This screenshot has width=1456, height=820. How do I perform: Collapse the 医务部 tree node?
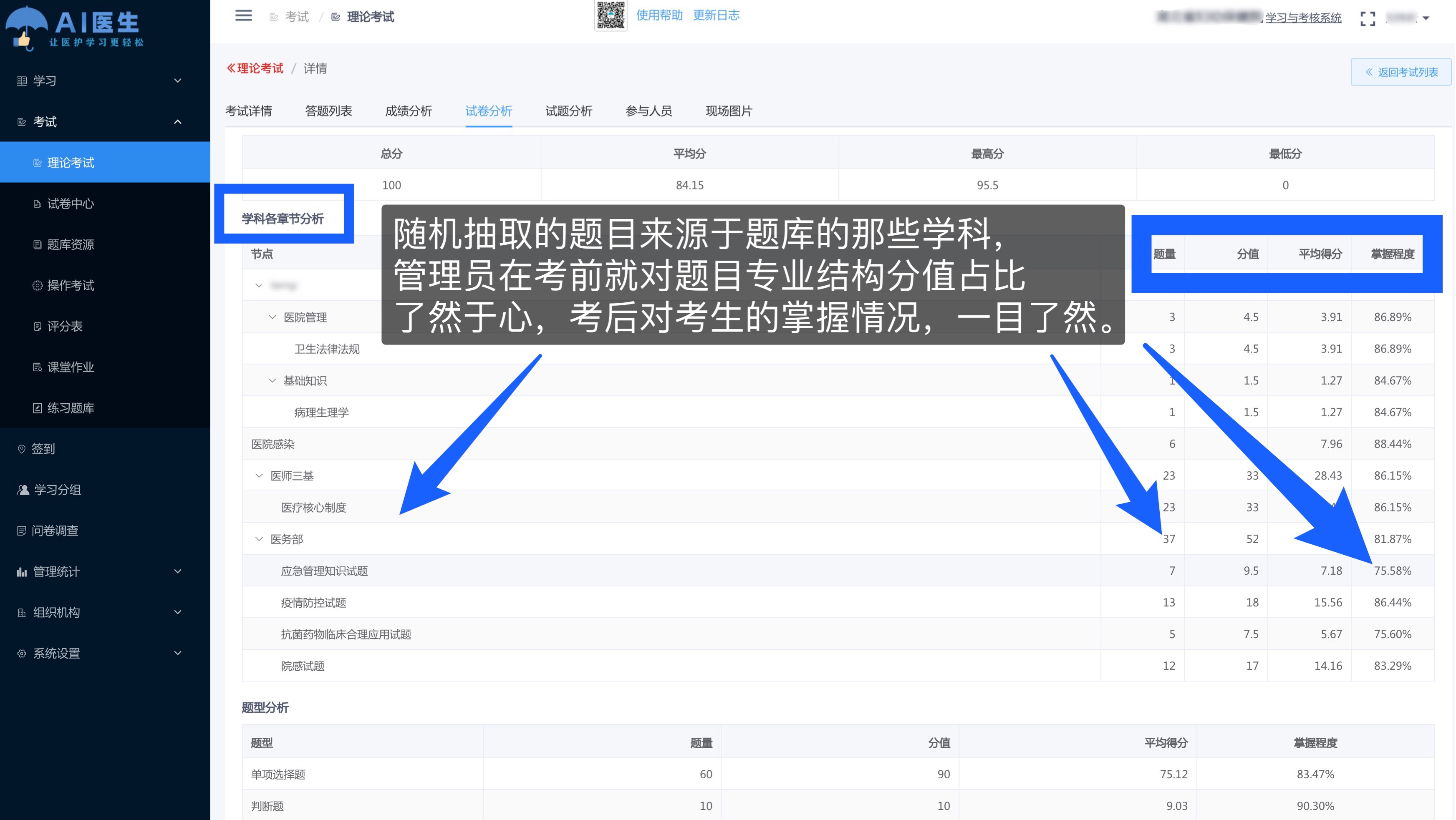pyautogui.click(x=259, y=539)
